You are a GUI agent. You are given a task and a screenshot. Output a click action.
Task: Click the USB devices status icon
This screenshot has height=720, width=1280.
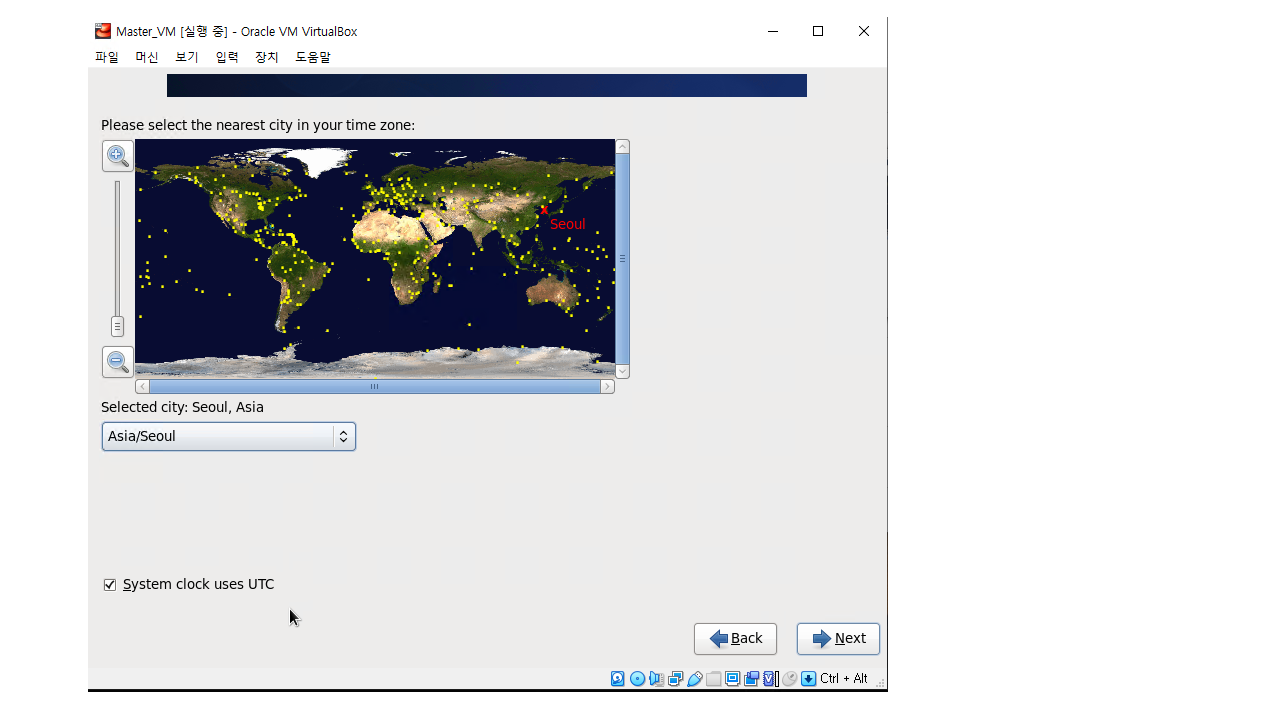[694, 679]
